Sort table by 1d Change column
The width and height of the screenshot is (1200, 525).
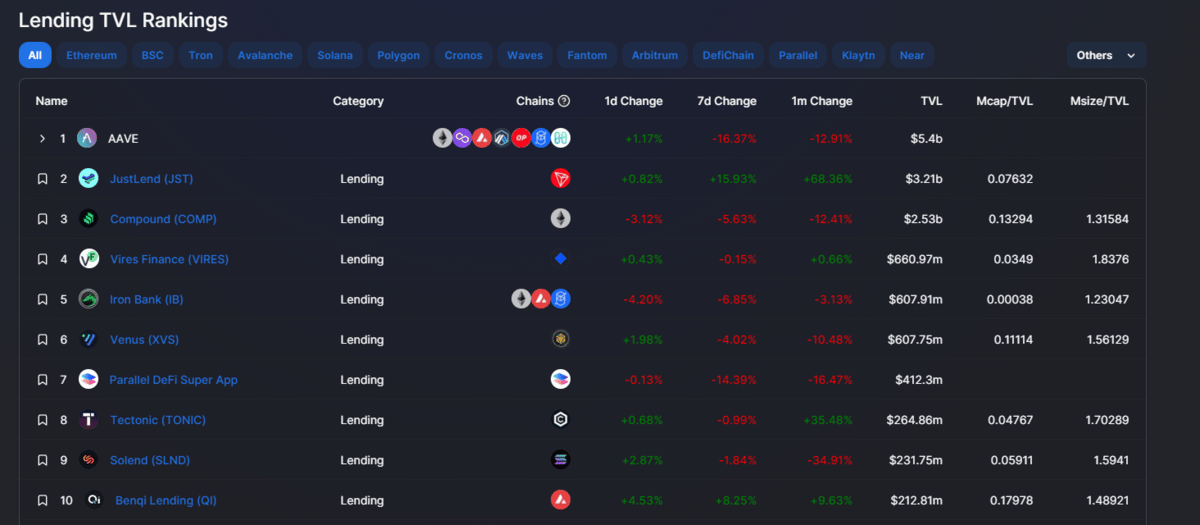click(x=633, y=101)
